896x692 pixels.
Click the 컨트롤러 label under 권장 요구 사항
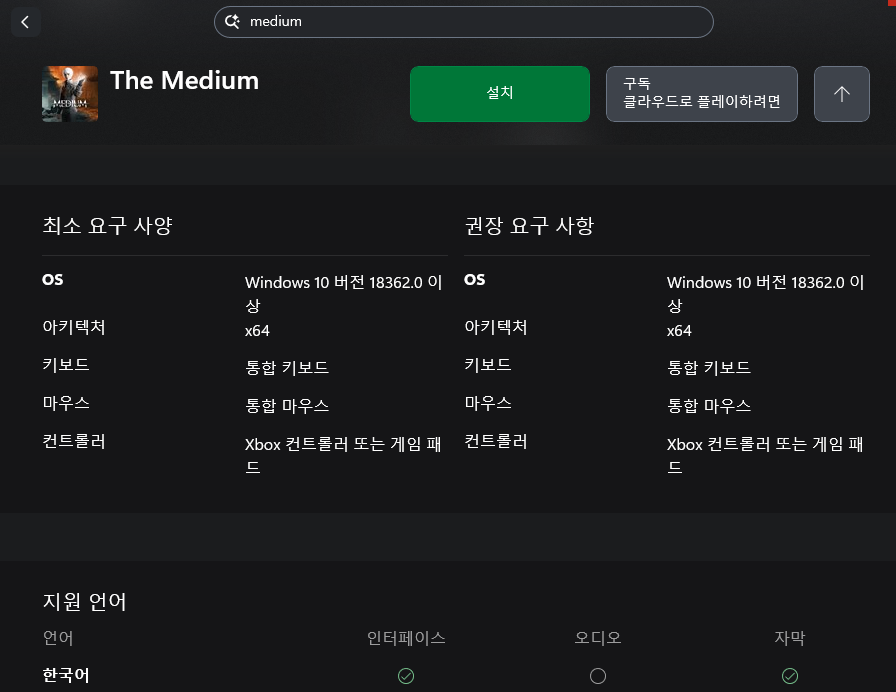[x=496, y=441]
